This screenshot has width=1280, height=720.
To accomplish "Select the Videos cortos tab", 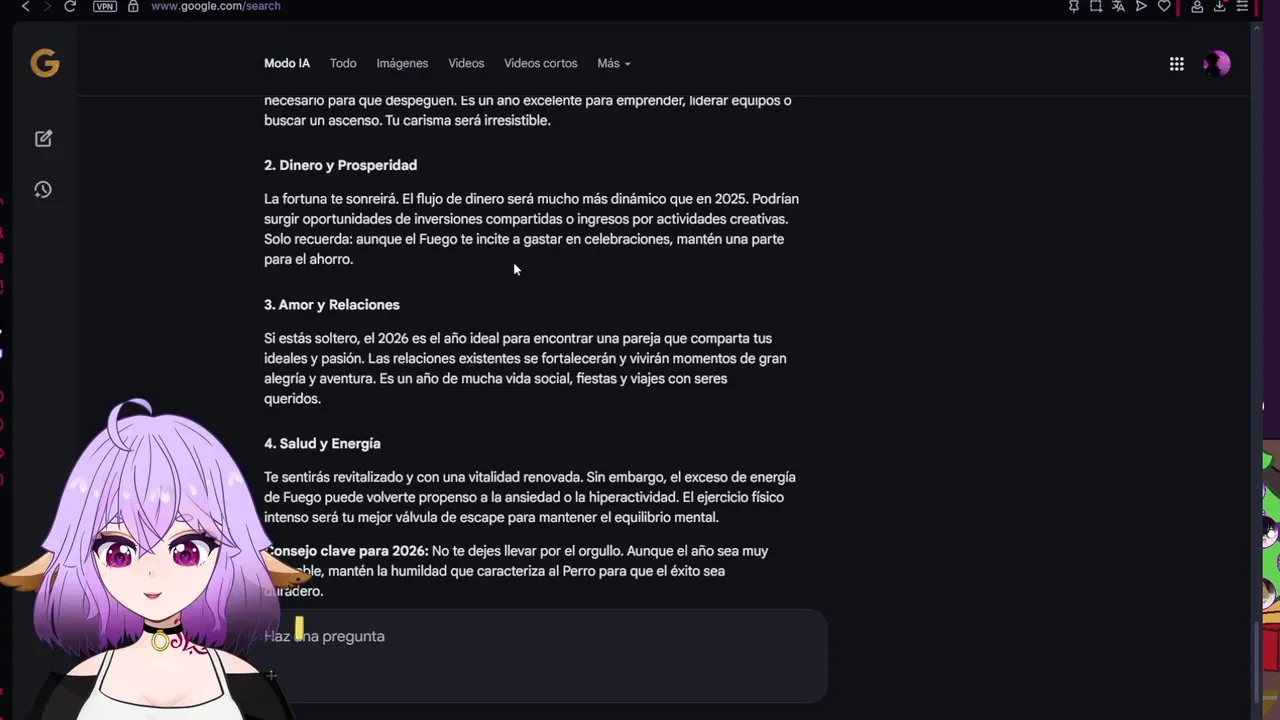I will tap(540, 63).
